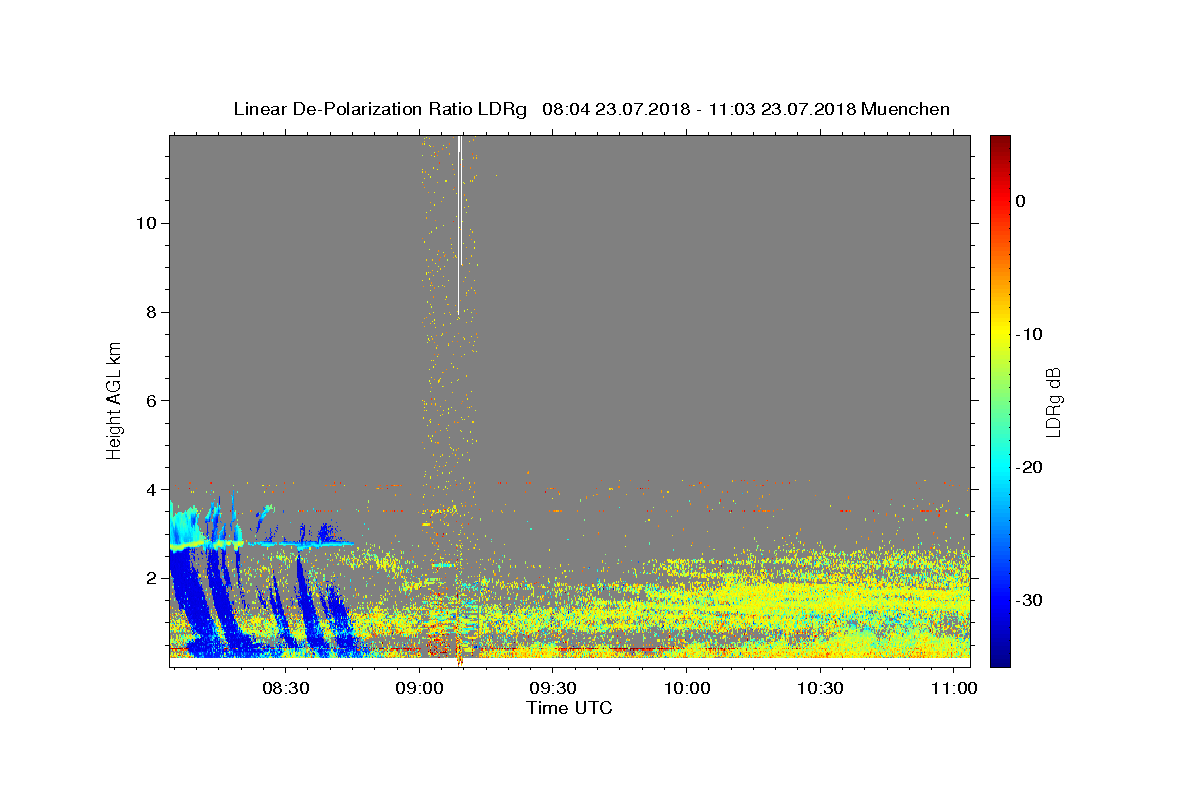Click the dark red top of colorbar

click(x=1000, y=145)
